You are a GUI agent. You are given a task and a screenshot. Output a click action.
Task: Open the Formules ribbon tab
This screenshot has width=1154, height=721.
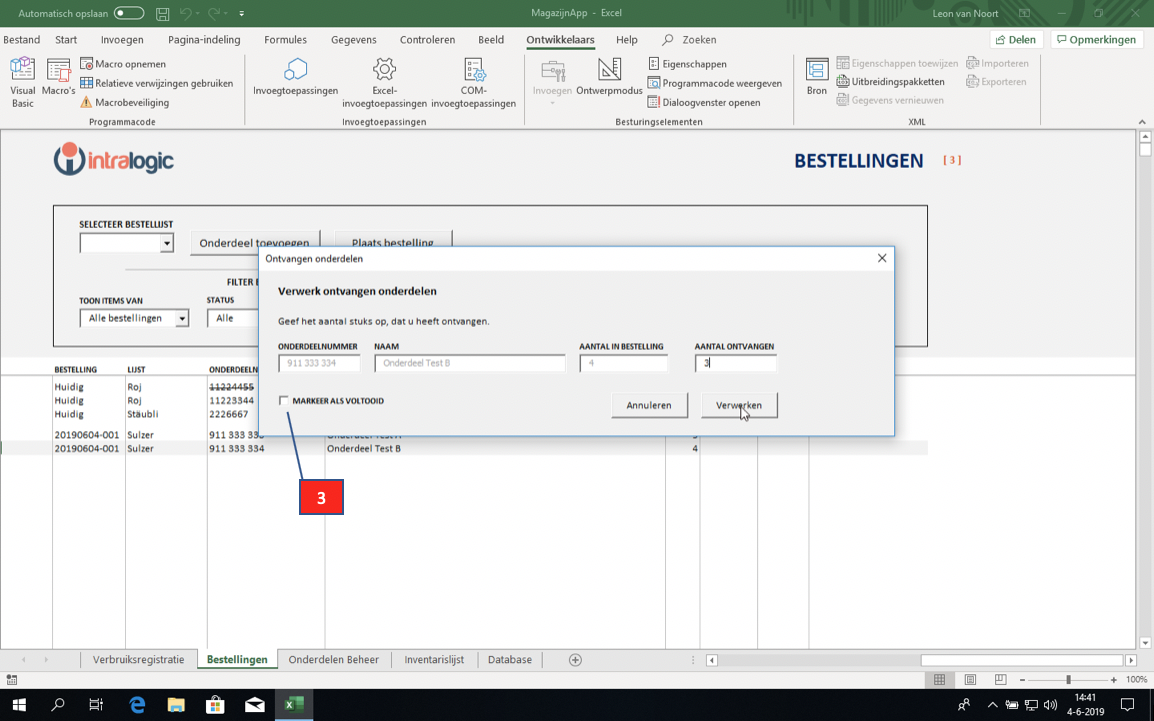pos(285,40)
